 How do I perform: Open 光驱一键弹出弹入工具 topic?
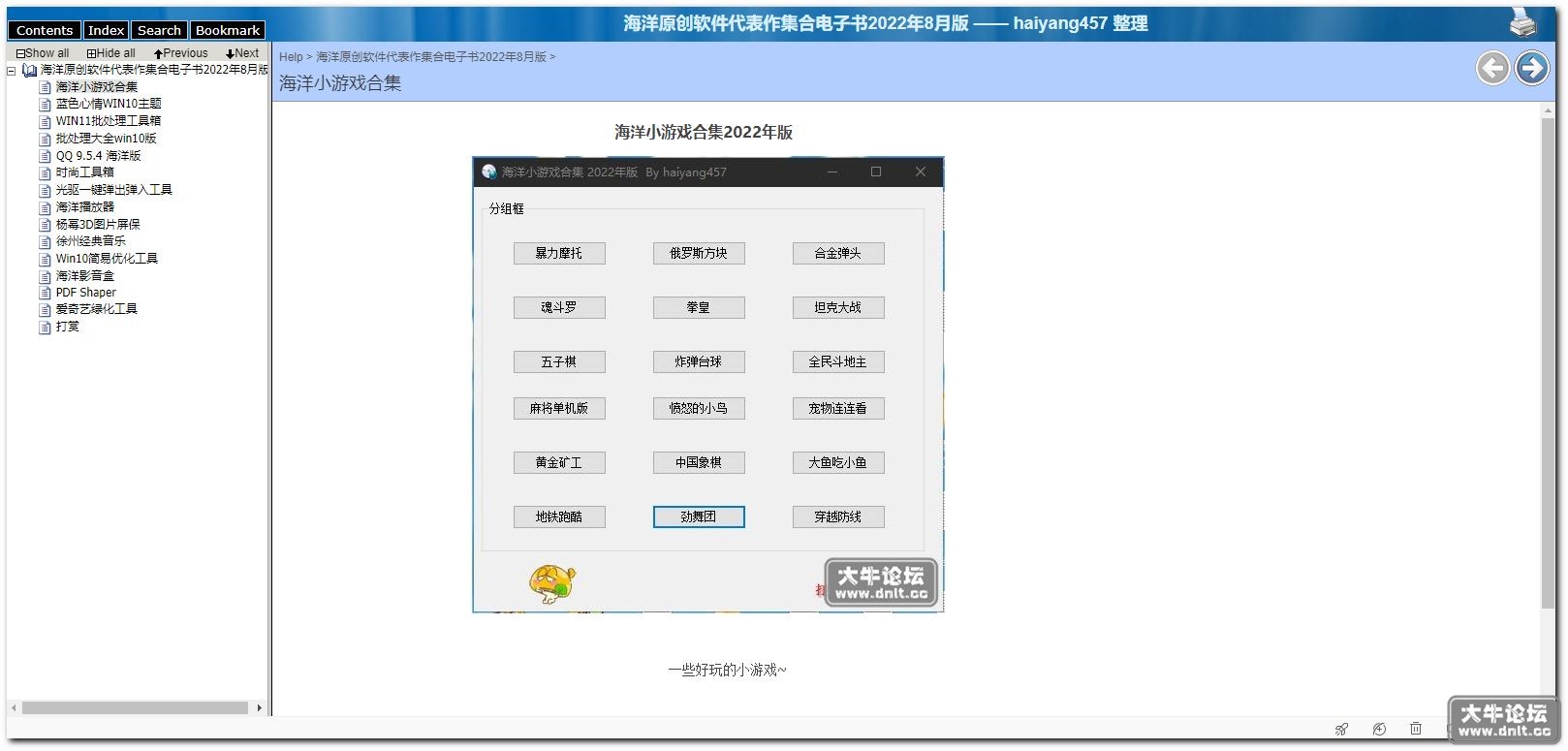tap(113, 190)
